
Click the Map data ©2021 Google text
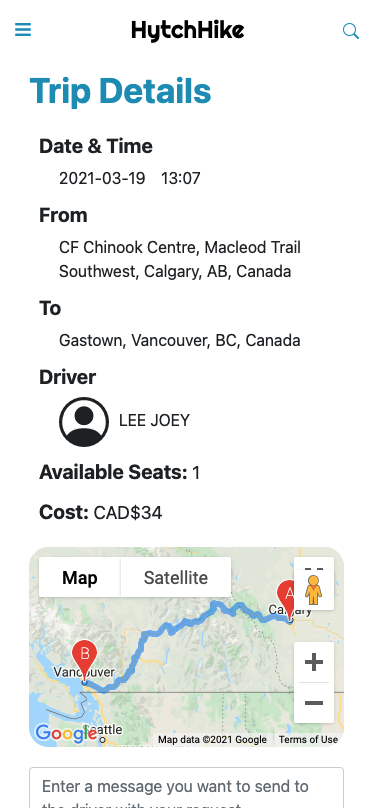coord(212,739)
